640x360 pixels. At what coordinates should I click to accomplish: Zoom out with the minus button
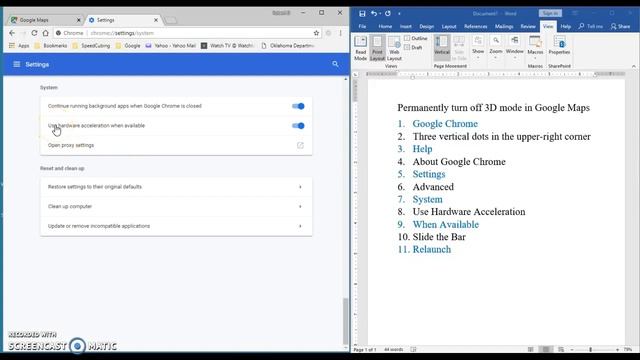coord(572,350)
